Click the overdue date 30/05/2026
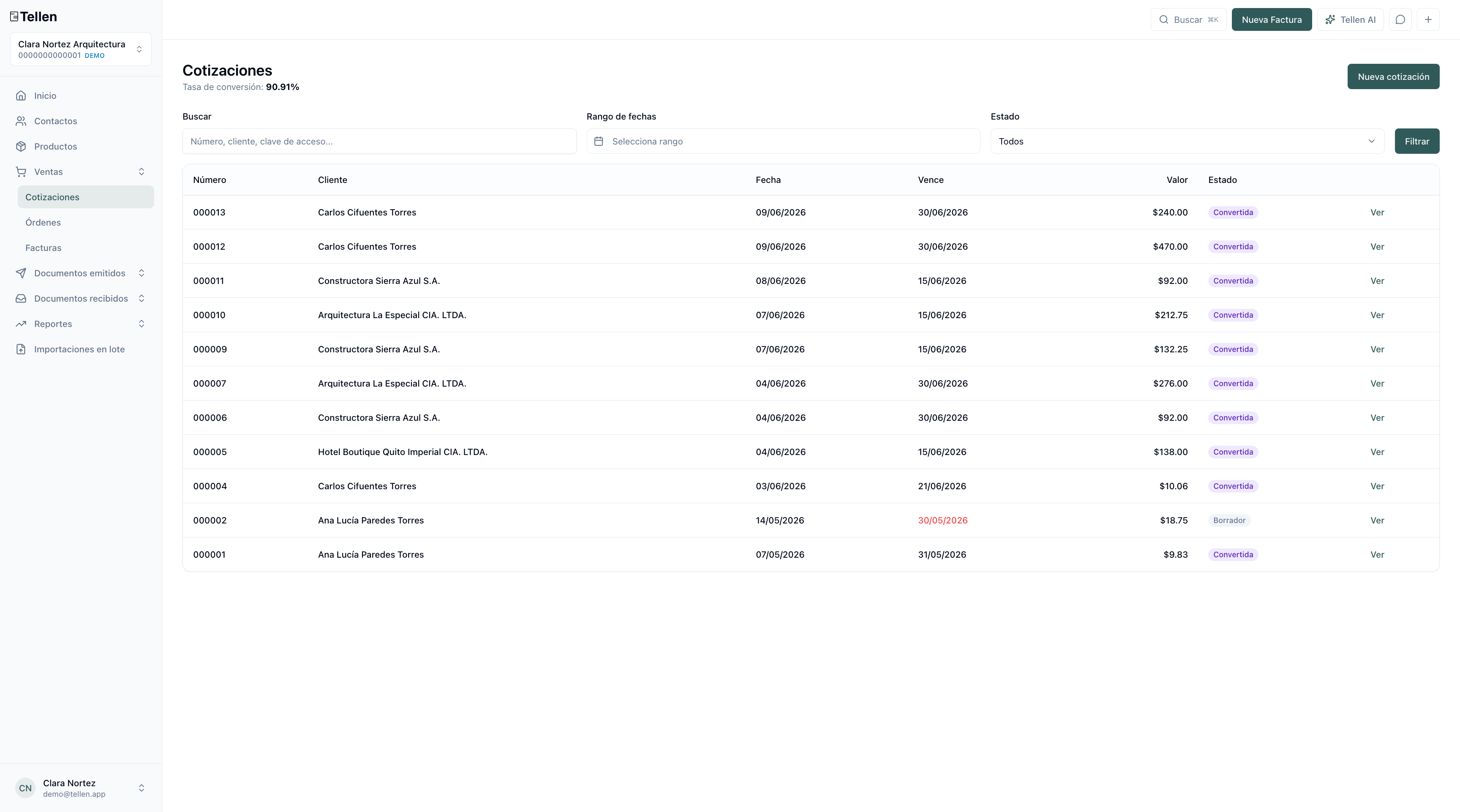The image size is (1460, 812). click(x=942, y=520)
